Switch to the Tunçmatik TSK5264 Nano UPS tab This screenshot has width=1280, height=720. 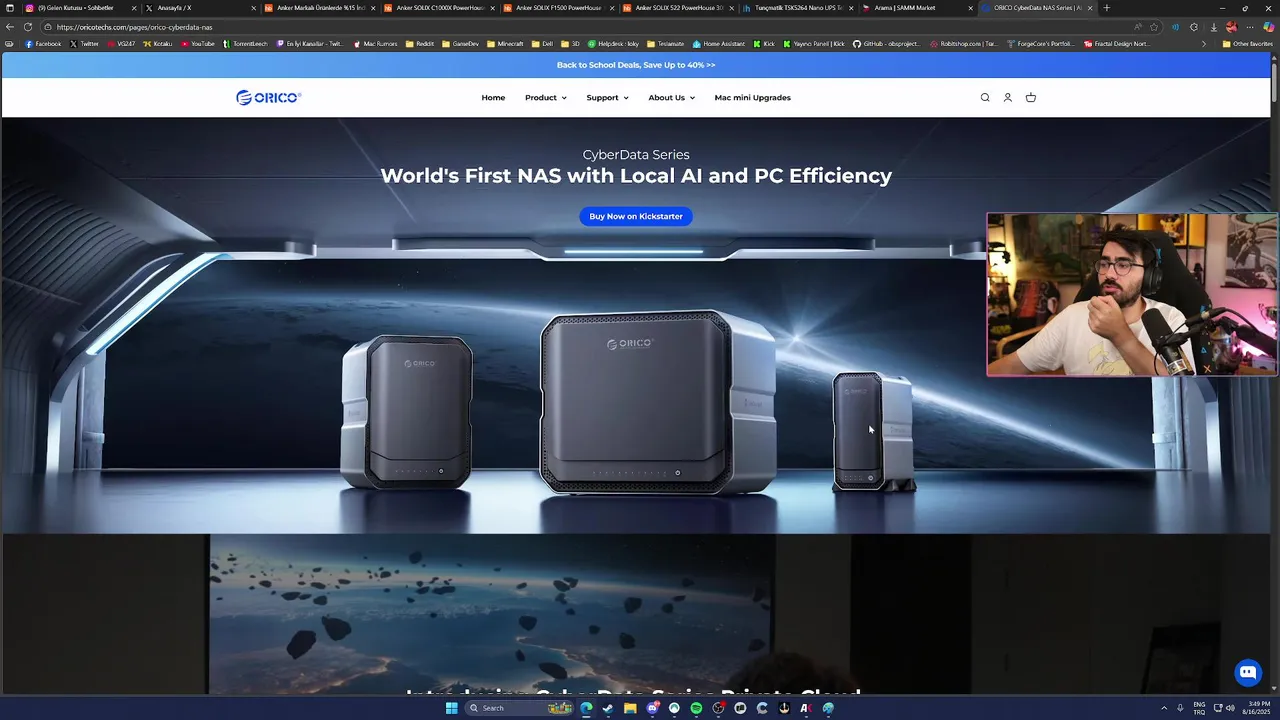tap(797, 8)
